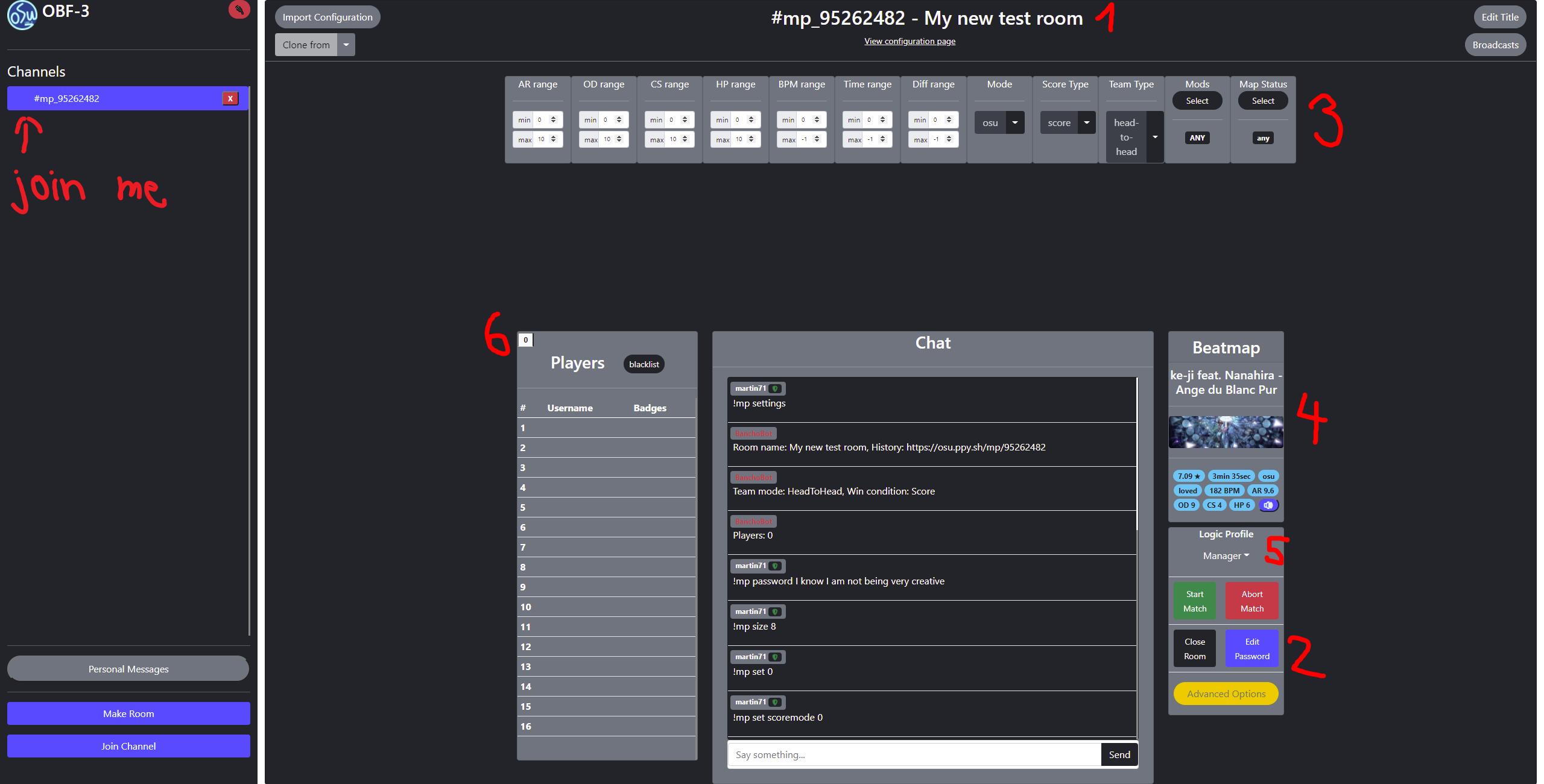The height and width of the screenshot is (784, 1544).
Task: Click the 'any' map status badge
Action: [x=1262, y=138]
